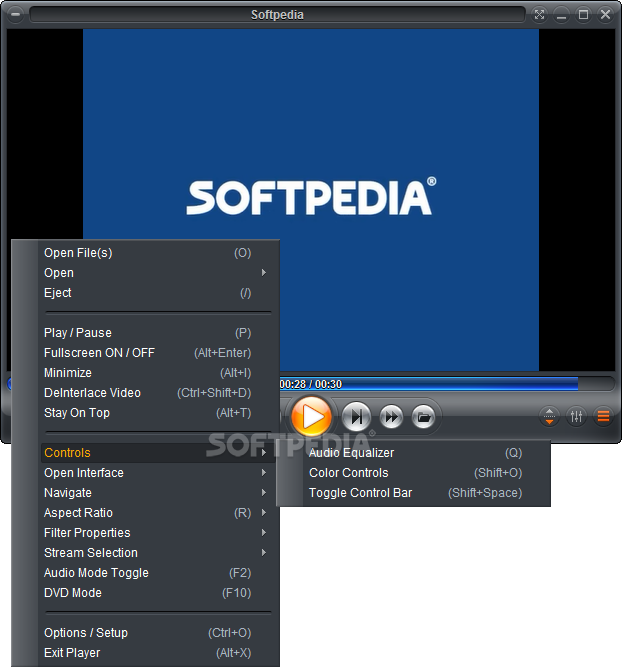
Task: Open Options / Setup
Action: coord(158,633)
